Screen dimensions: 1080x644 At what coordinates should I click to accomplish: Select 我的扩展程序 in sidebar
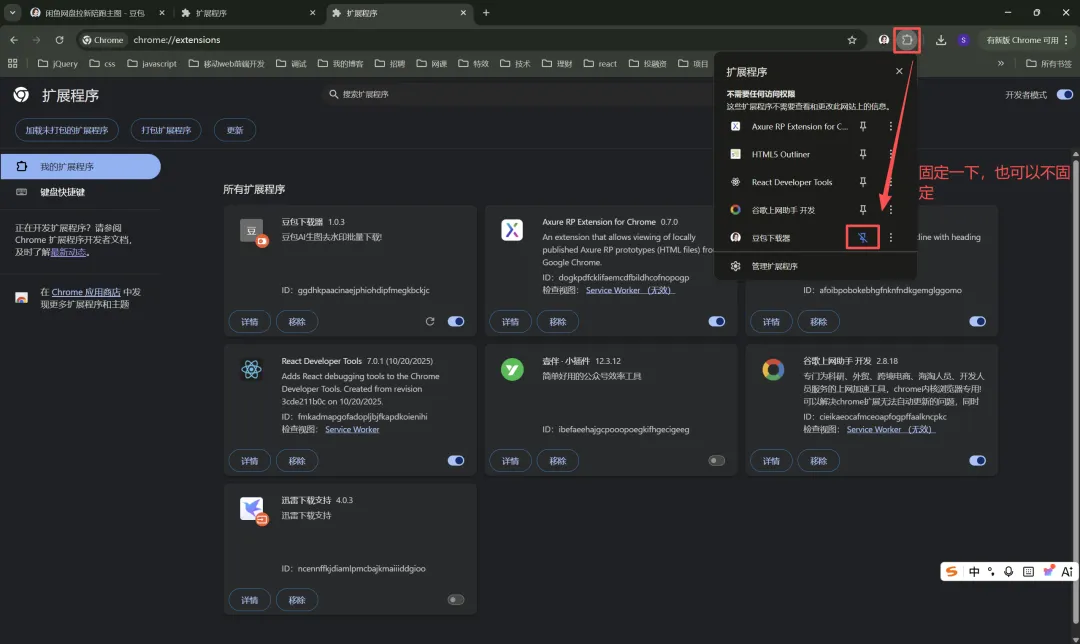pyautogui.click(x=81, y=167)
